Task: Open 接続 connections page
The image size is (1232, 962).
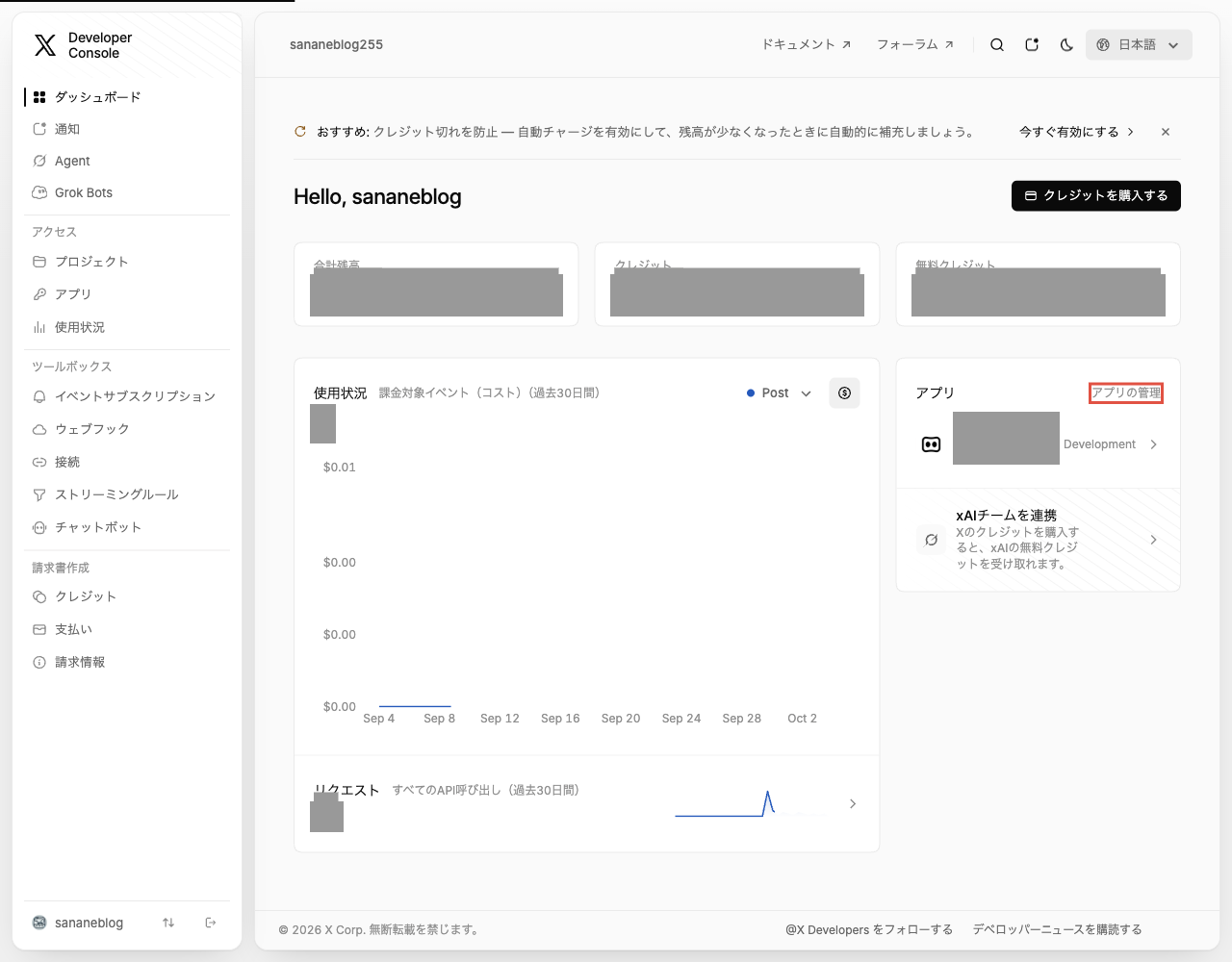Action: (x=127, y=462)
